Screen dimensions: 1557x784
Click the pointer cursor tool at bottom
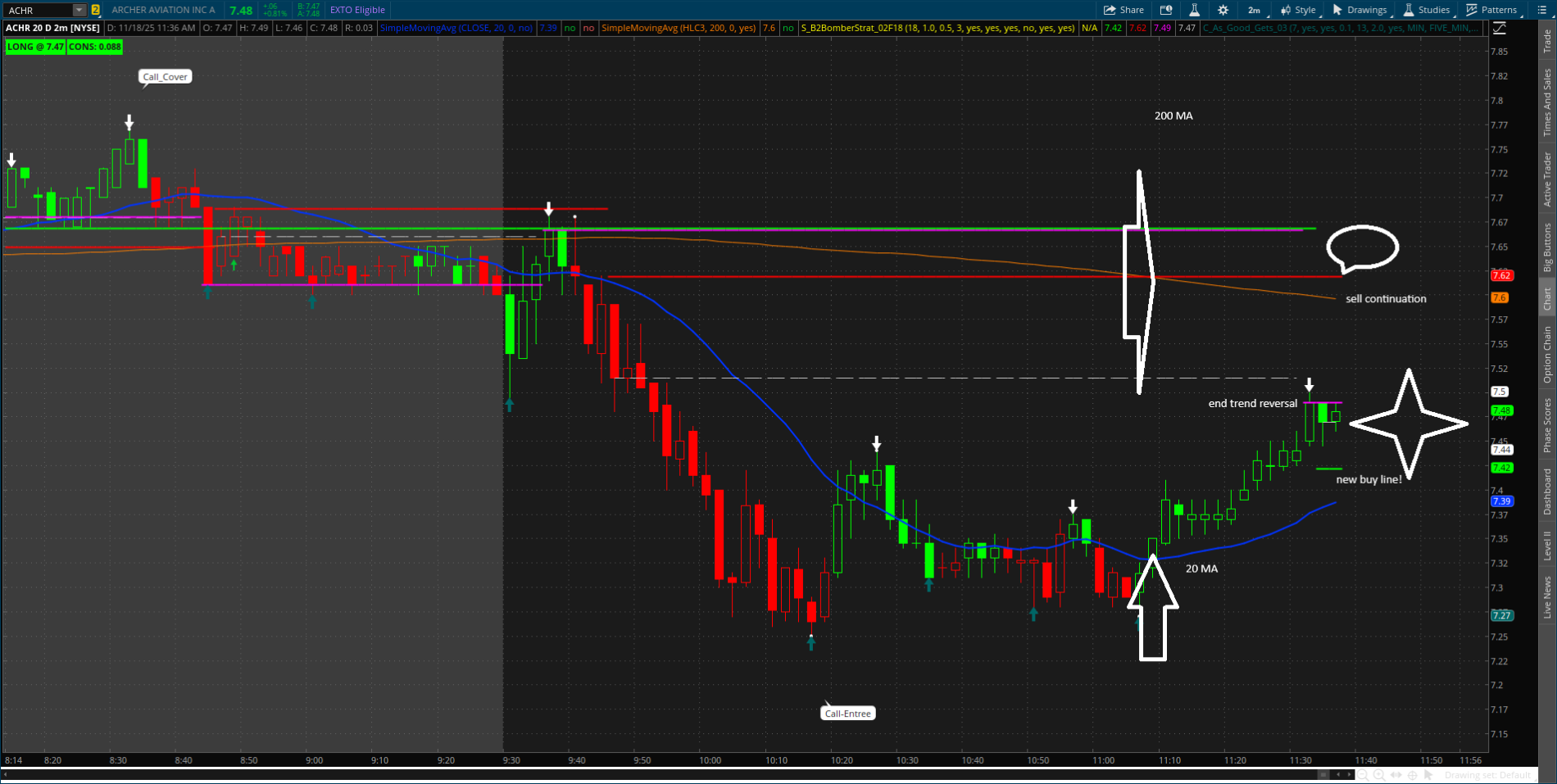pos(1429,775)
